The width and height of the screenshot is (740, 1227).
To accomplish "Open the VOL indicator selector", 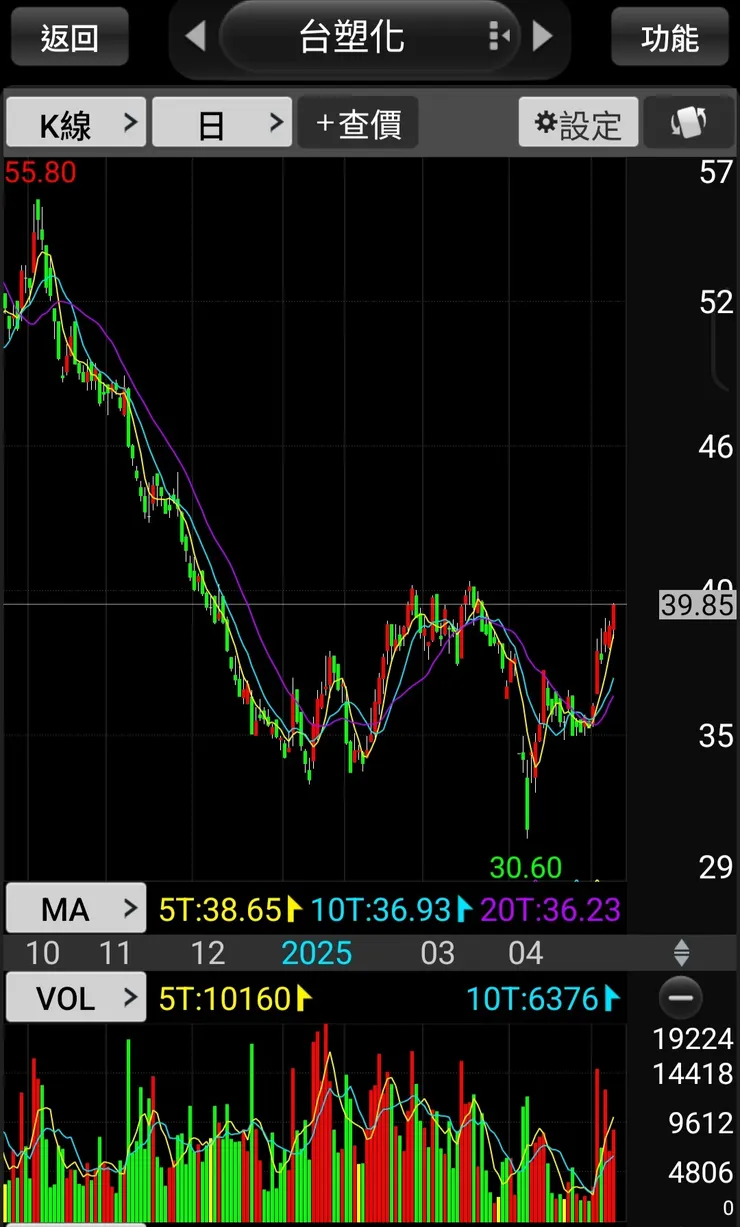I will (x=76, y=997).
